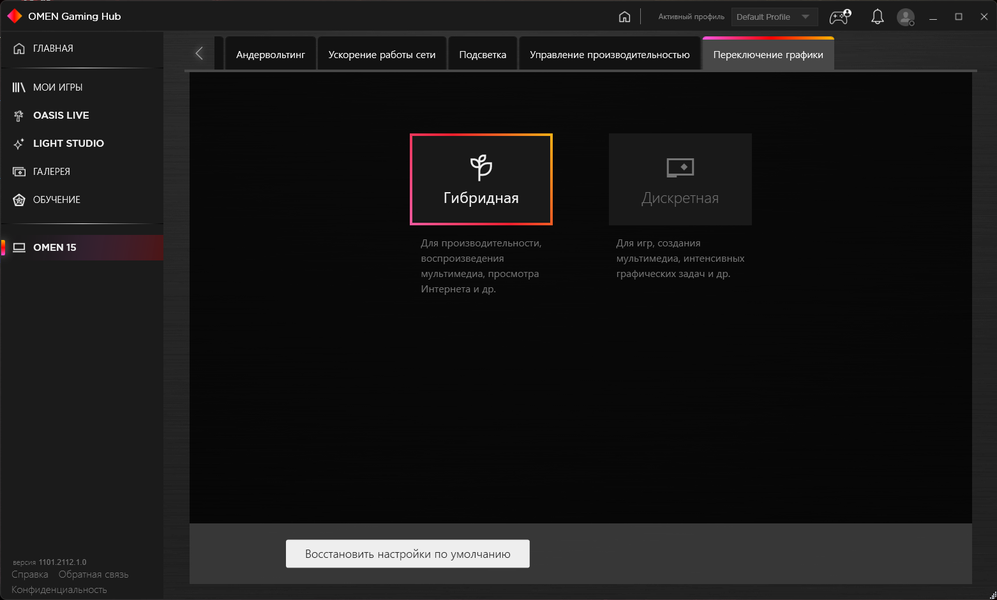This screenshot has height=600, width=997.
Task: Open МОИ ИГРЫ section
Action: [x=81, y=87]
